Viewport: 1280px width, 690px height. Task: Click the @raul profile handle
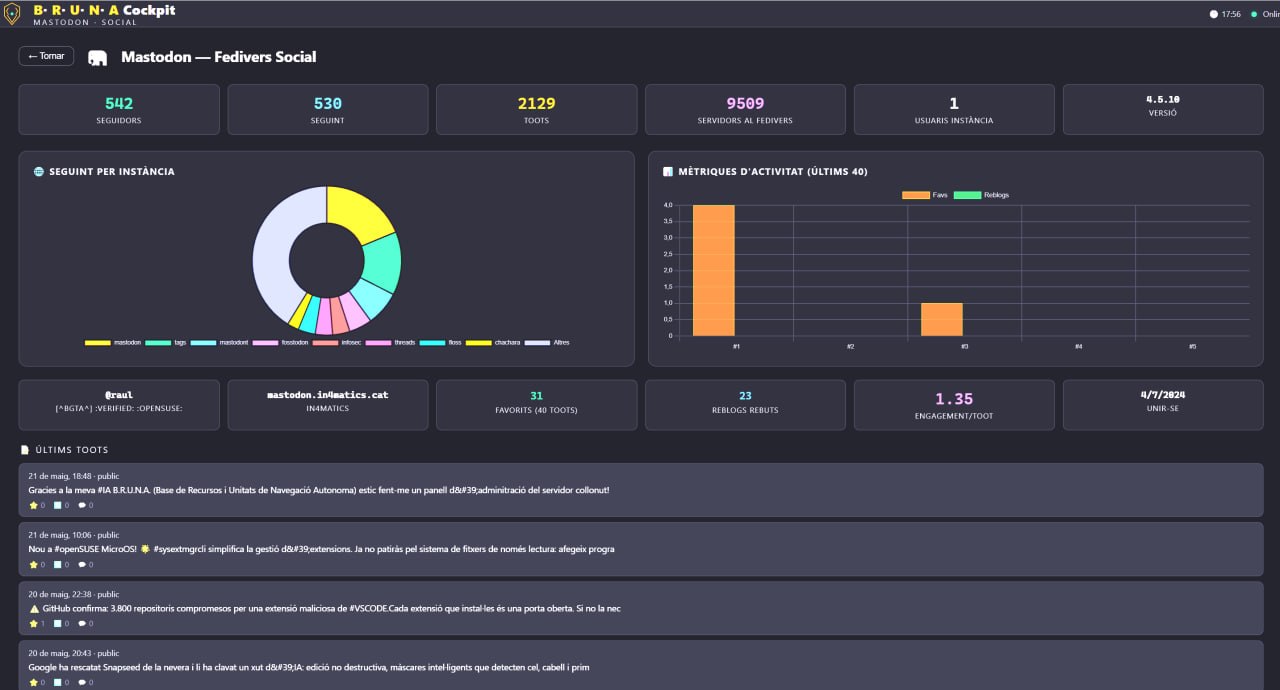119,395
